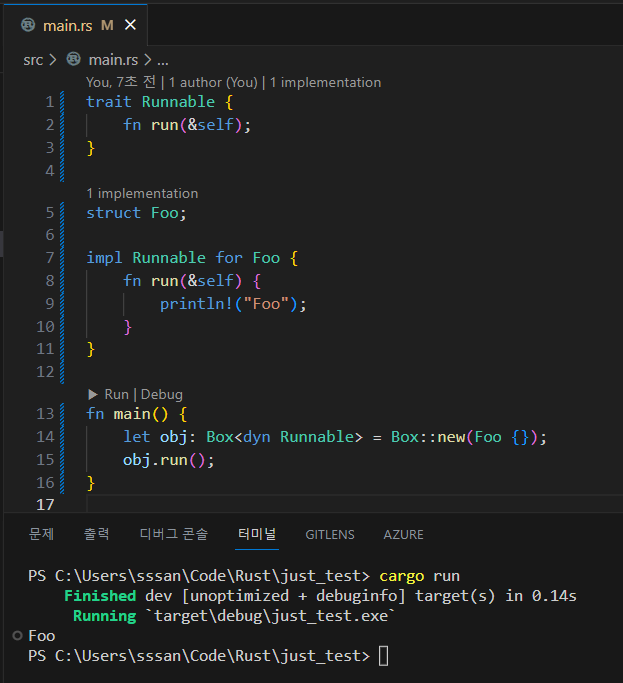The width and height of the screenshot is (623, 683).
Task: Select the 터미널 panel tab
Action: (x=257, y=534)
